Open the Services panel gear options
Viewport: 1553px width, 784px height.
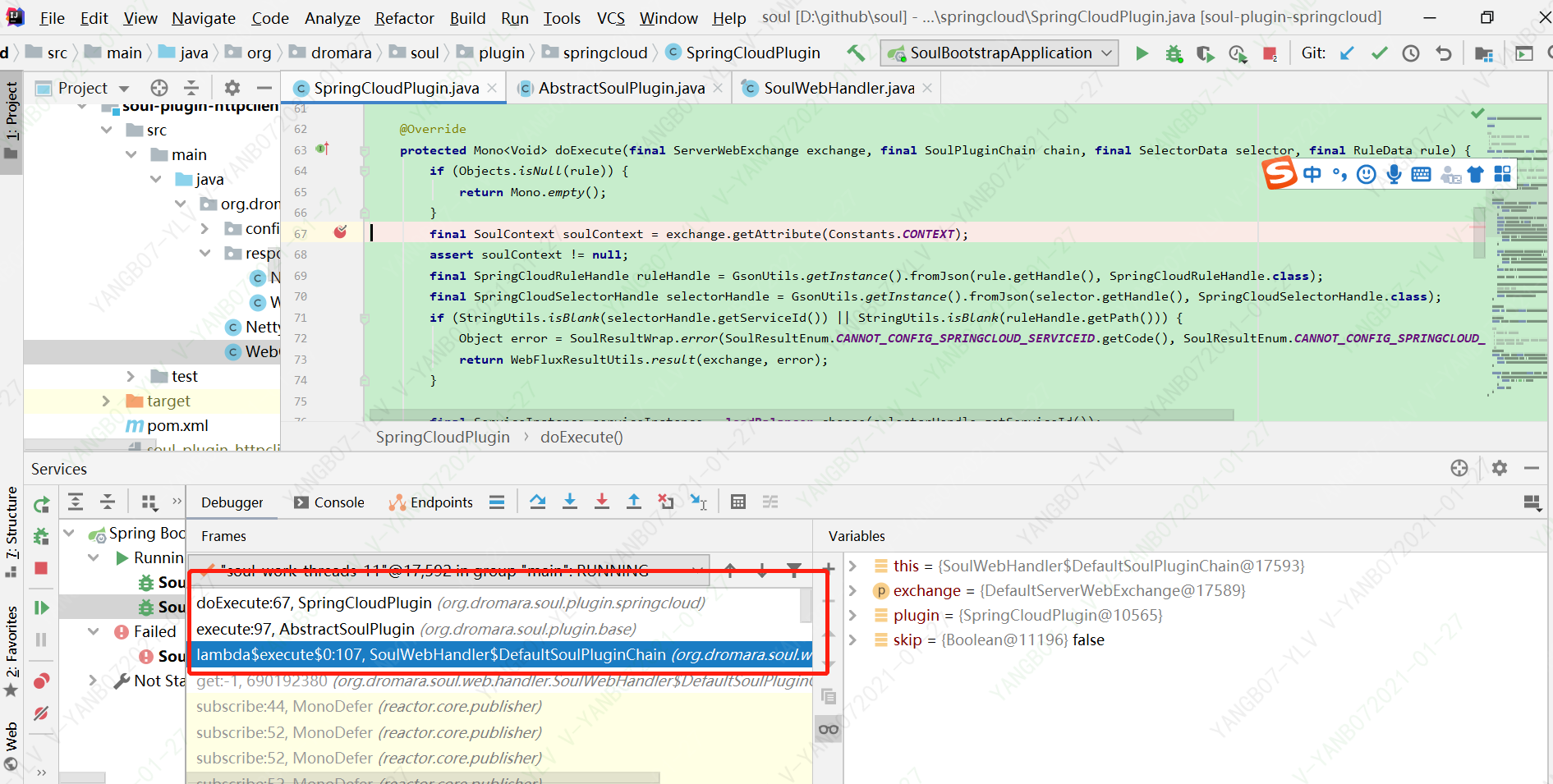click(1500, 468)
